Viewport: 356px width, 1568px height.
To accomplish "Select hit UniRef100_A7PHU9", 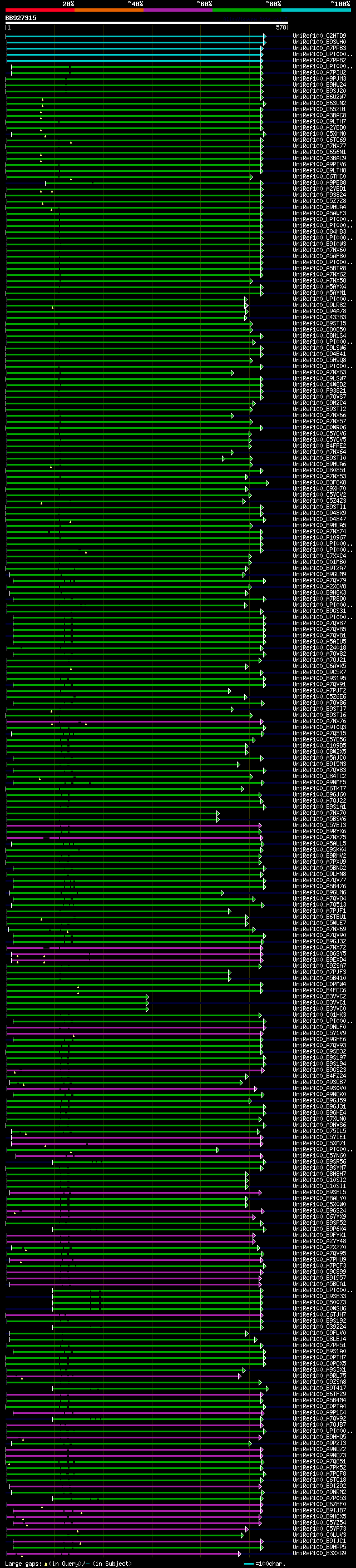I will (319, 1259).
